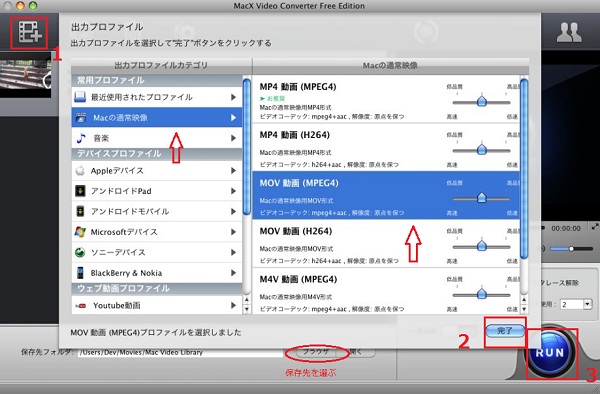Click the preview fullscreen expand icon

(x=595, y=226)
